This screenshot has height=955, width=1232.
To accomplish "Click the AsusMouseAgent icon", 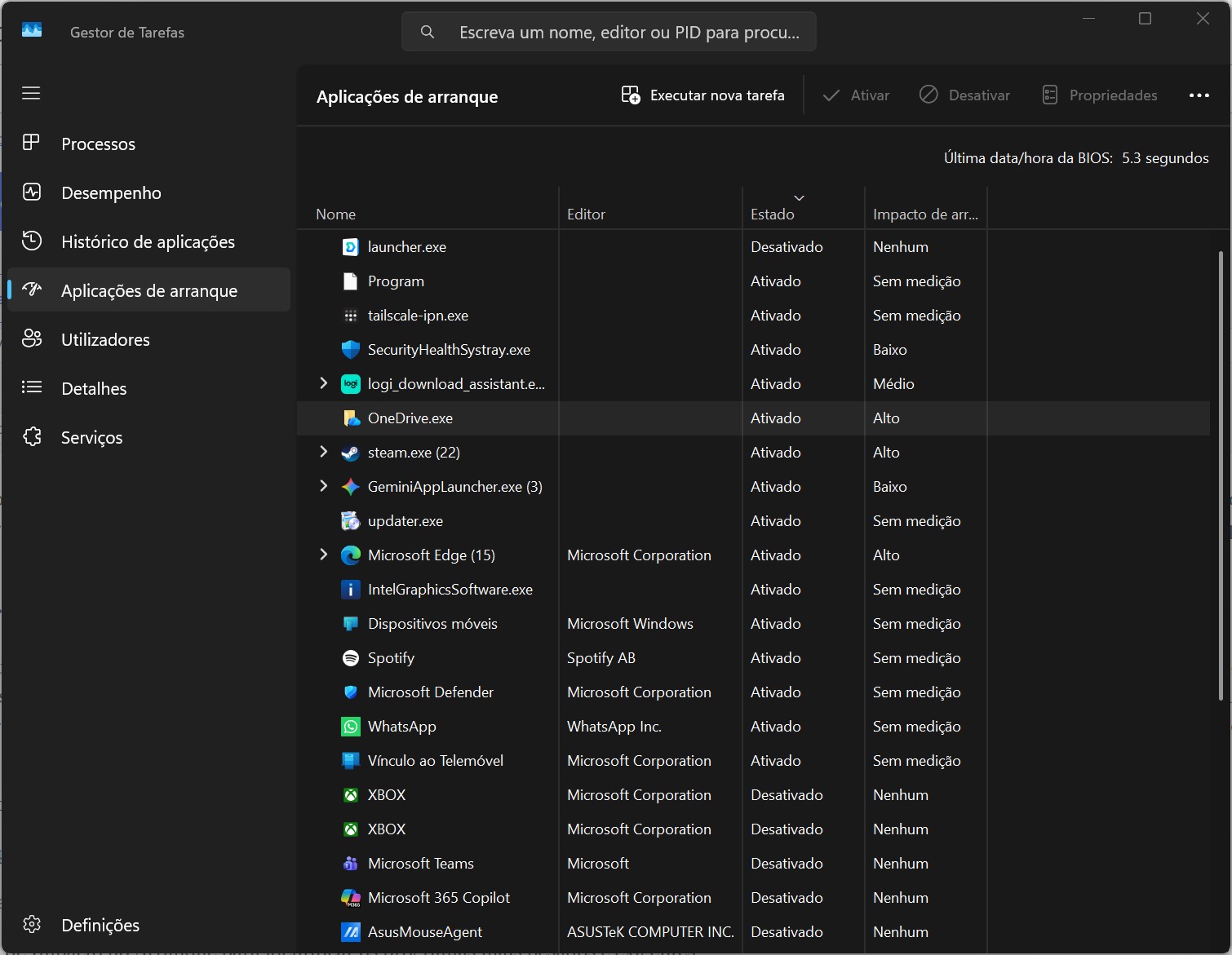I will 351,931.
